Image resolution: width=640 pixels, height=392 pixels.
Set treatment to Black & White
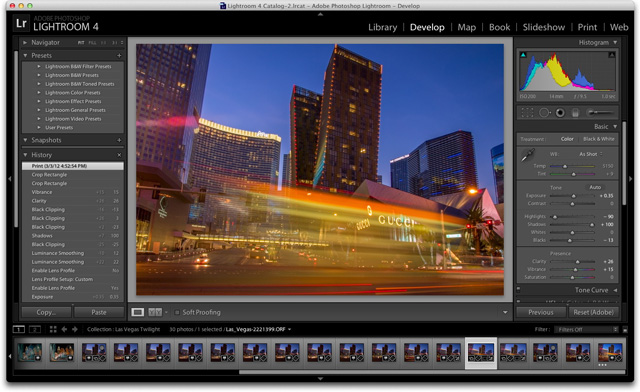(599, 139)
